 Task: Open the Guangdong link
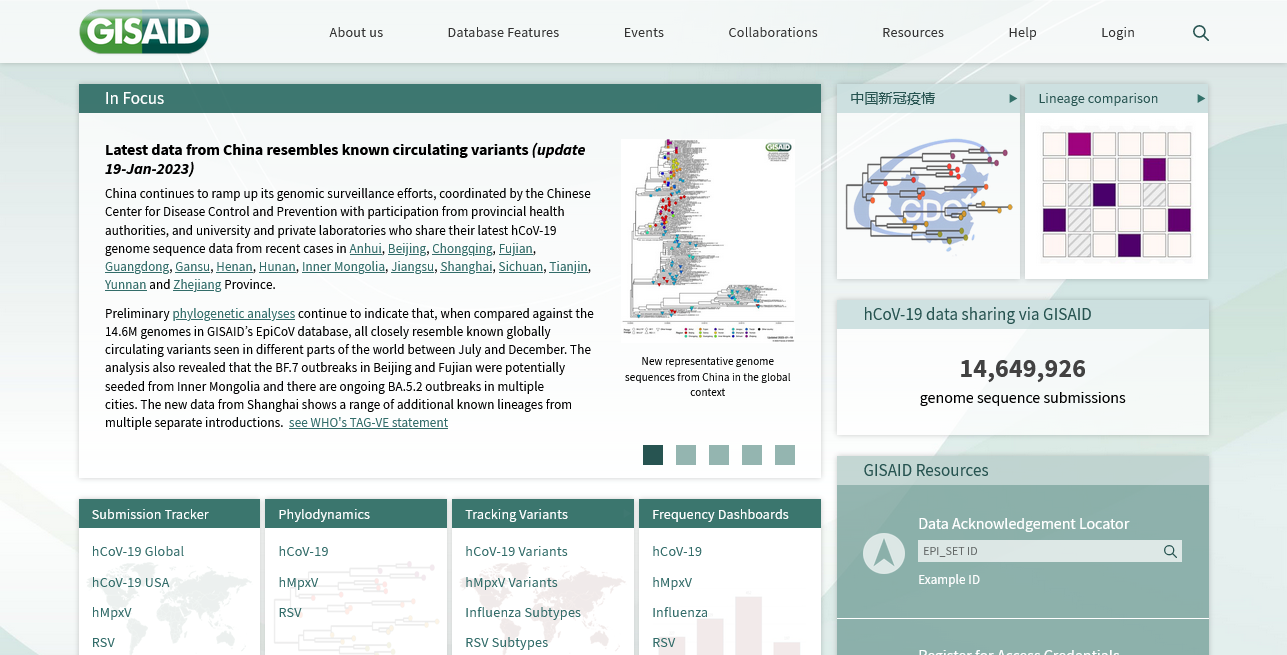click(x=137, y=266)
